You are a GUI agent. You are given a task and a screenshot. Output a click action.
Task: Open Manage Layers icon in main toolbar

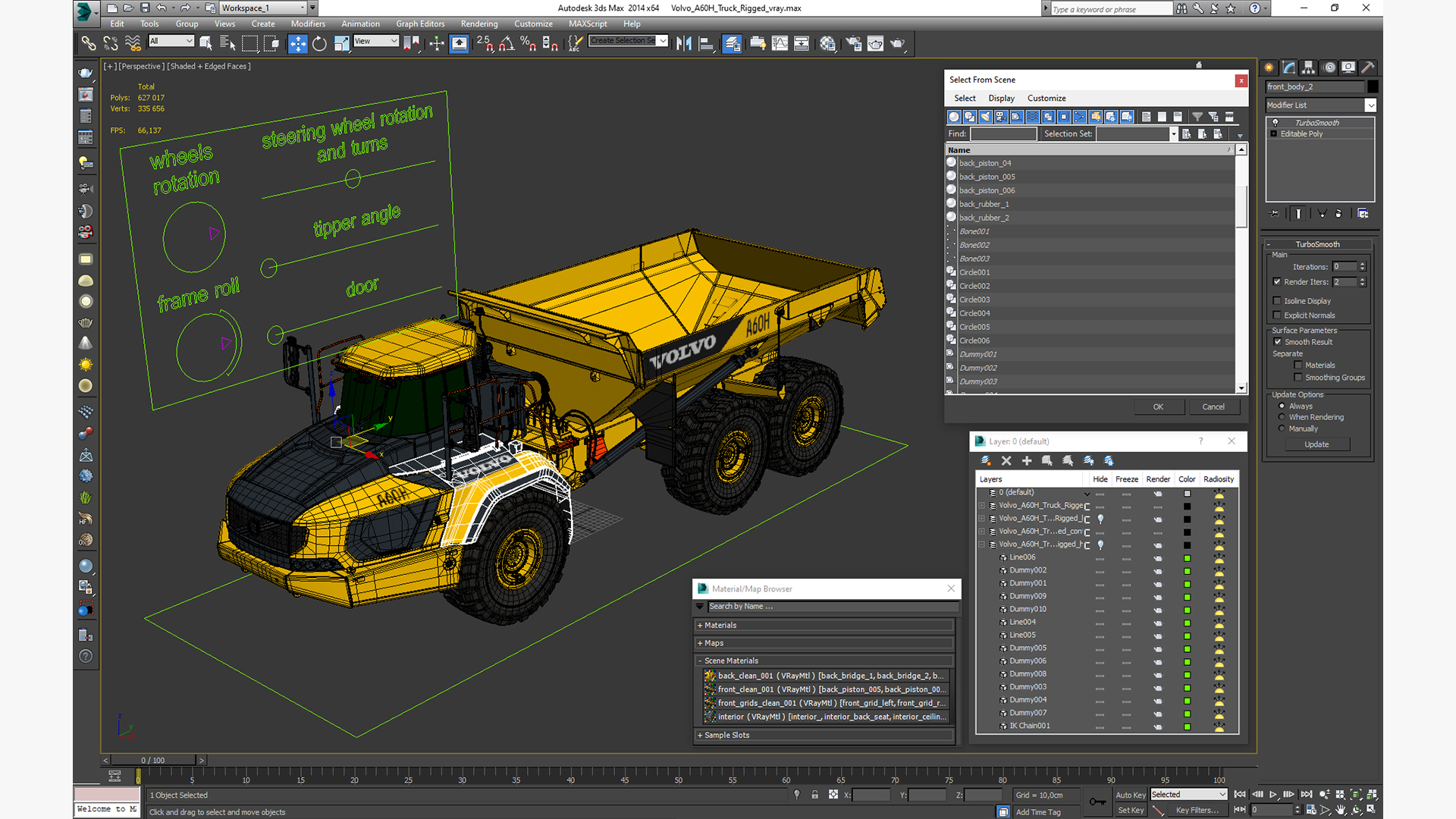pos(732,43)
